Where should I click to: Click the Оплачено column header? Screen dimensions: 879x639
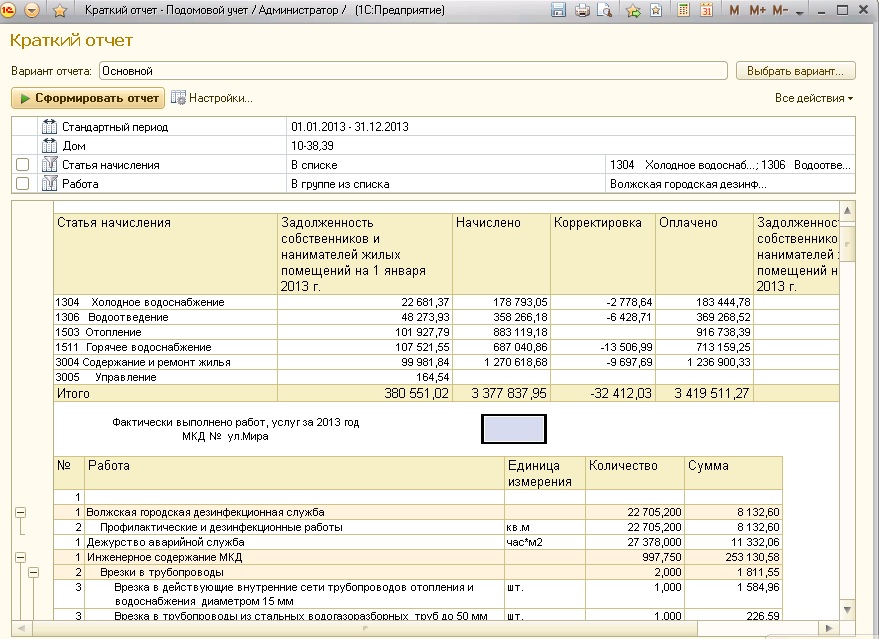[x=704, y=254]
